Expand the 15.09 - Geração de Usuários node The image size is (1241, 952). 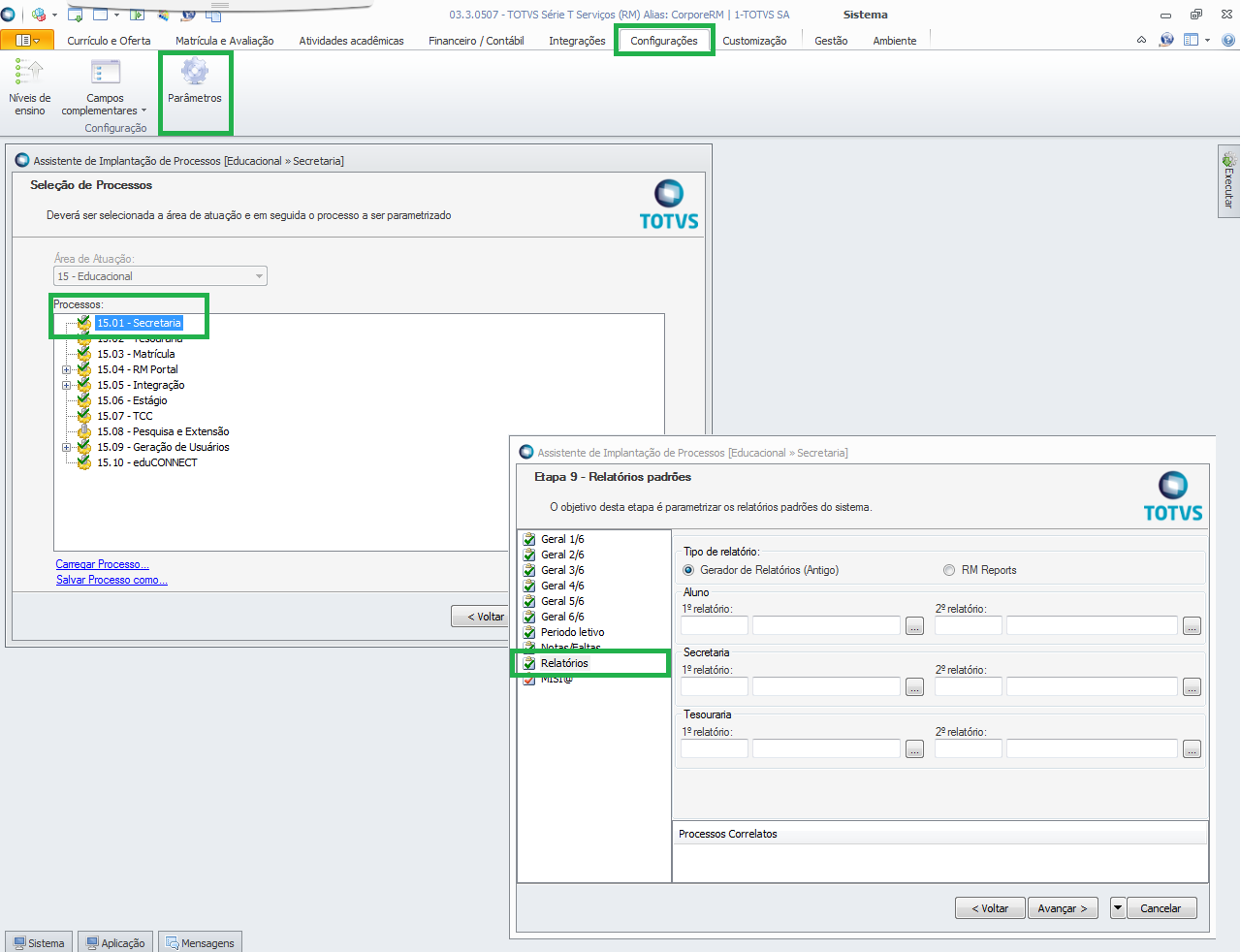67,447
